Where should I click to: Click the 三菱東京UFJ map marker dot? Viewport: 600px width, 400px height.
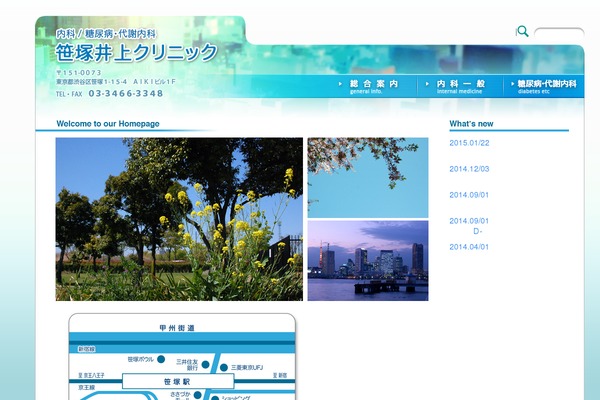[x=224, y=367]
